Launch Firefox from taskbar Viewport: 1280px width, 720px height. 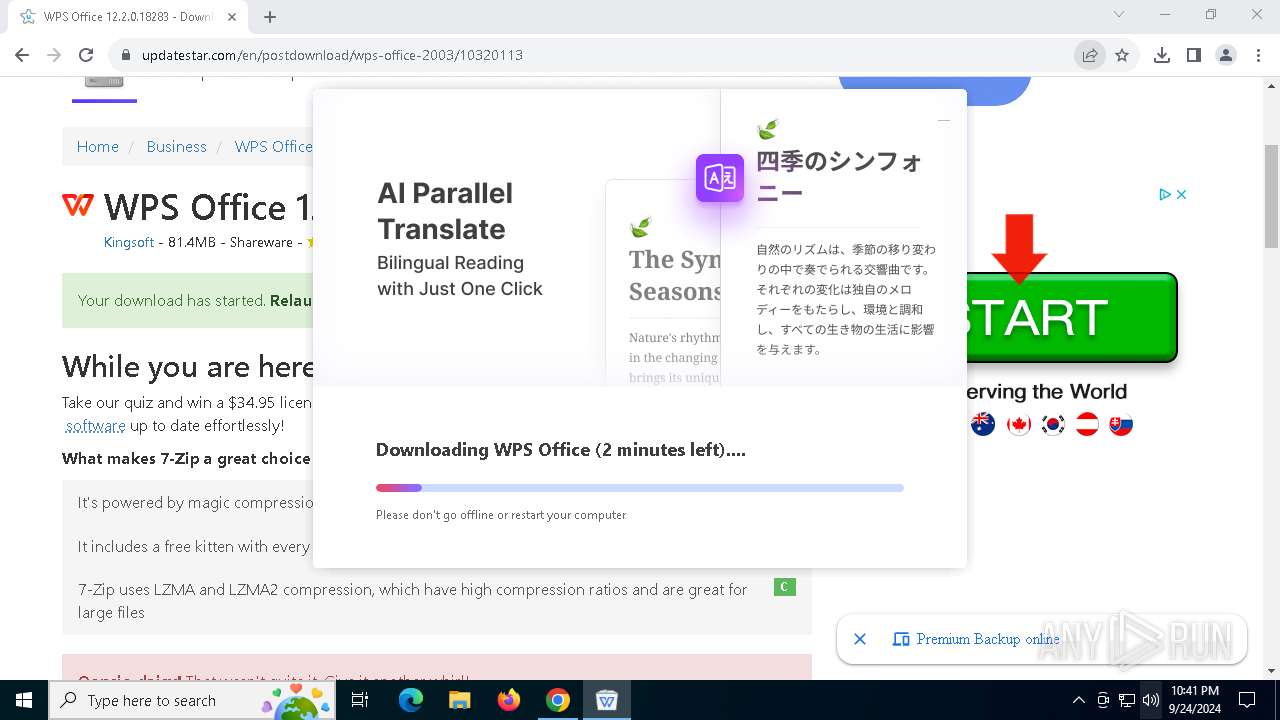[509, 700]
